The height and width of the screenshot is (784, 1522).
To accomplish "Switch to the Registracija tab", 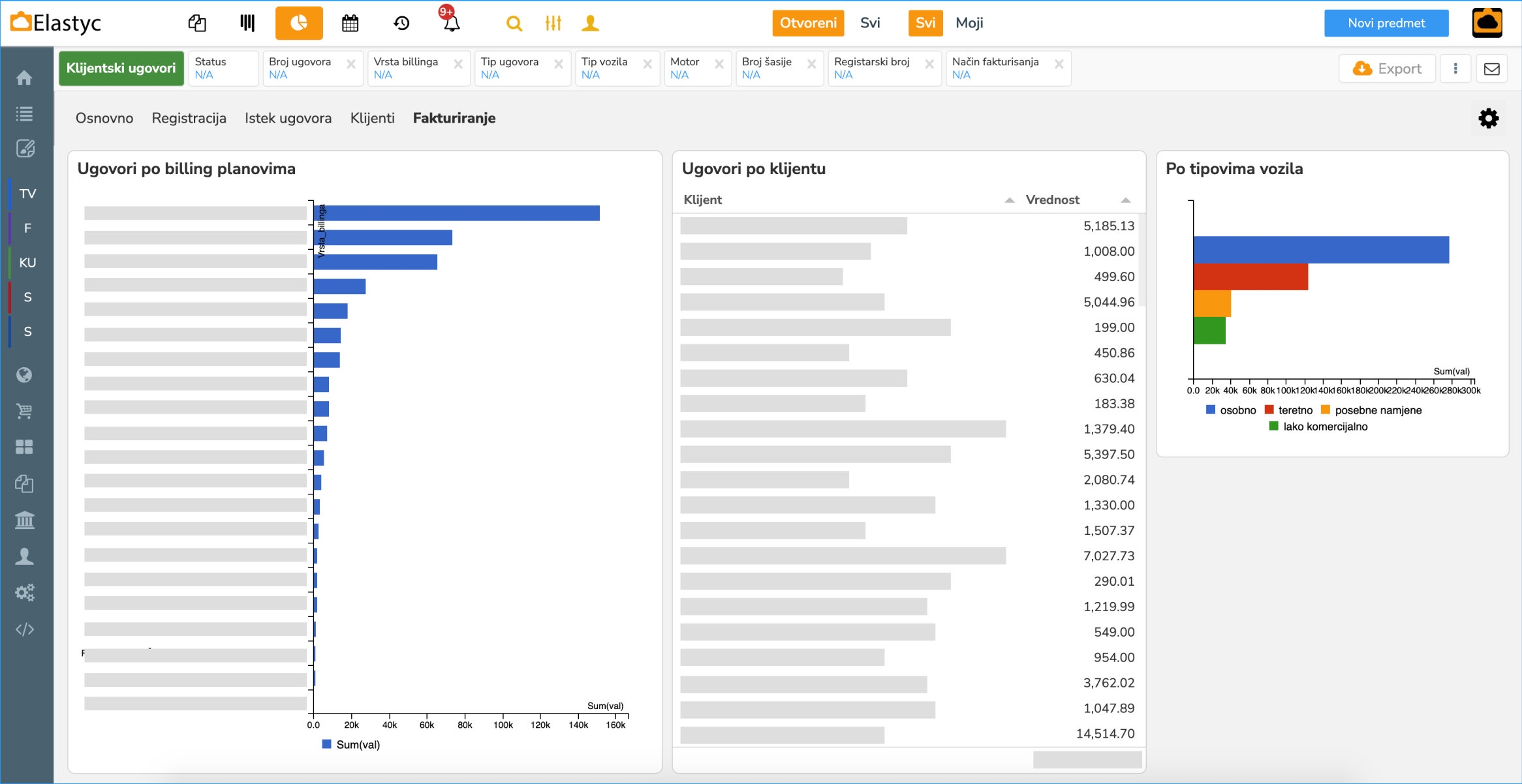I will (189, 118).
